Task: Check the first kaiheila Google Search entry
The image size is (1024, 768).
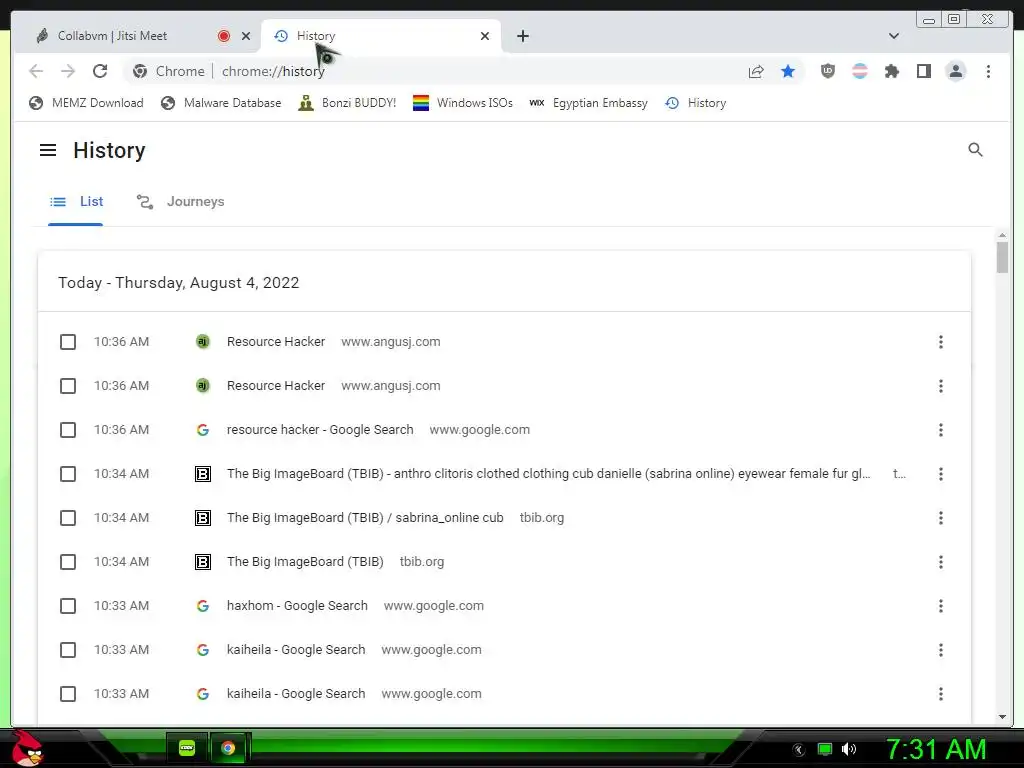Action: (x=68, y=650)
